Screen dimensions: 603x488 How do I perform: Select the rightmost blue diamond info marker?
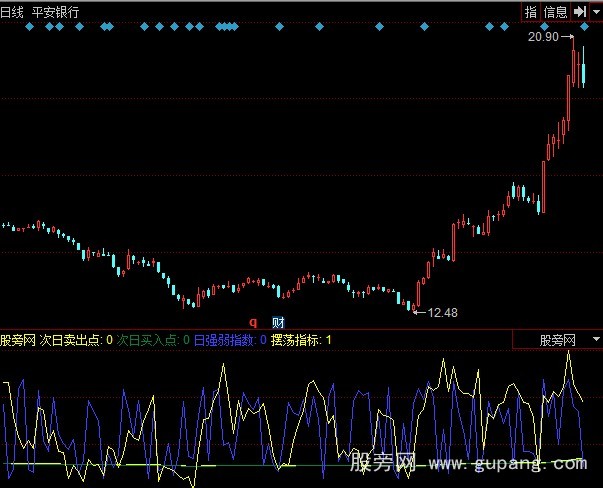click(583, 28)
